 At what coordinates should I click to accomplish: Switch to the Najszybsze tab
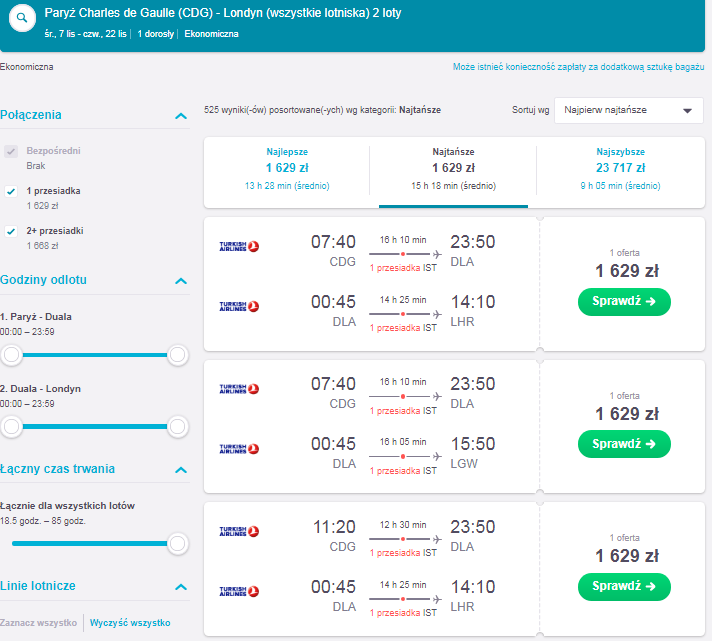pos(620,169)
